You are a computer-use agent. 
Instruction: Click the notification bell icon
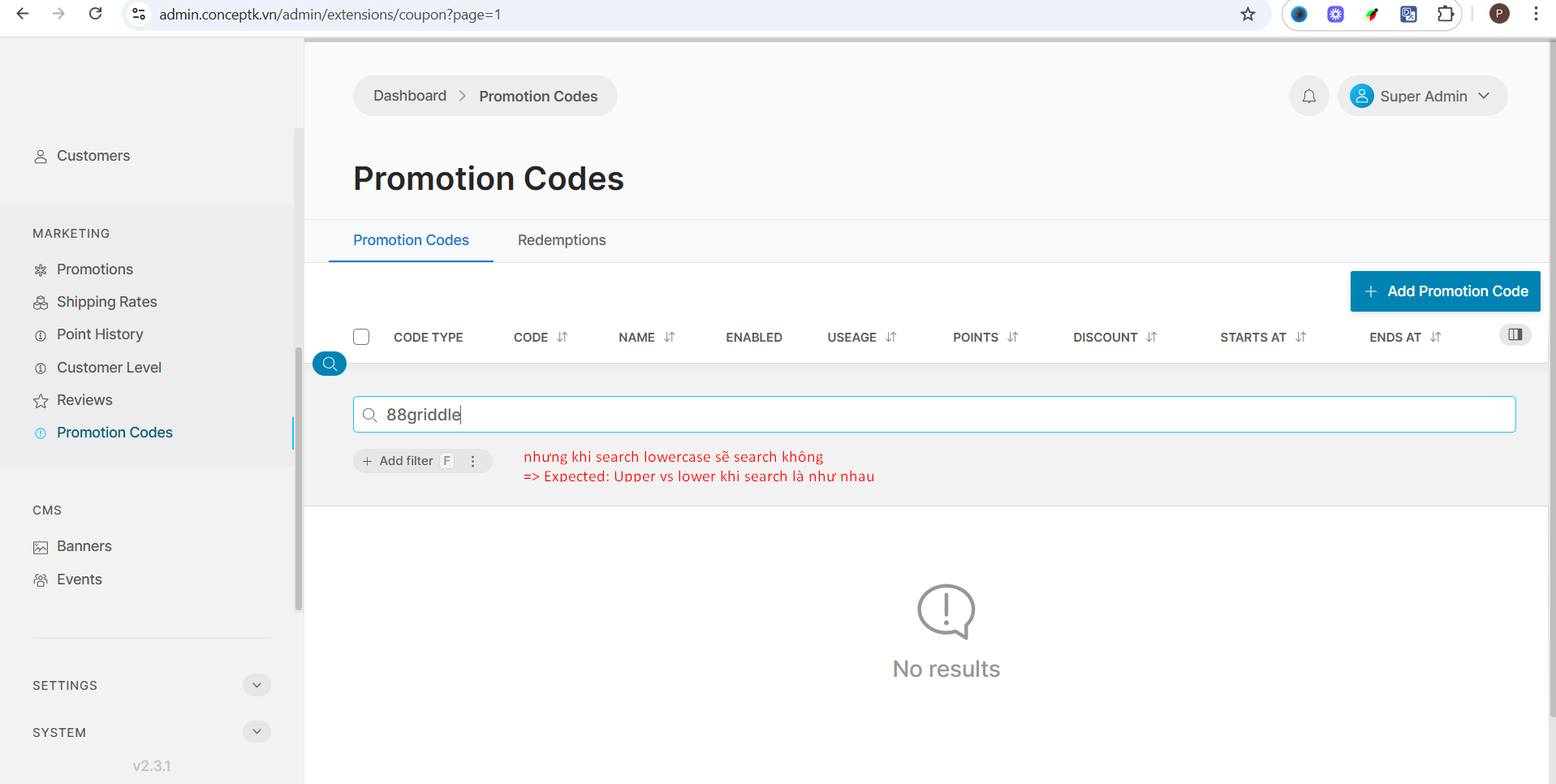click(1308, 97)
